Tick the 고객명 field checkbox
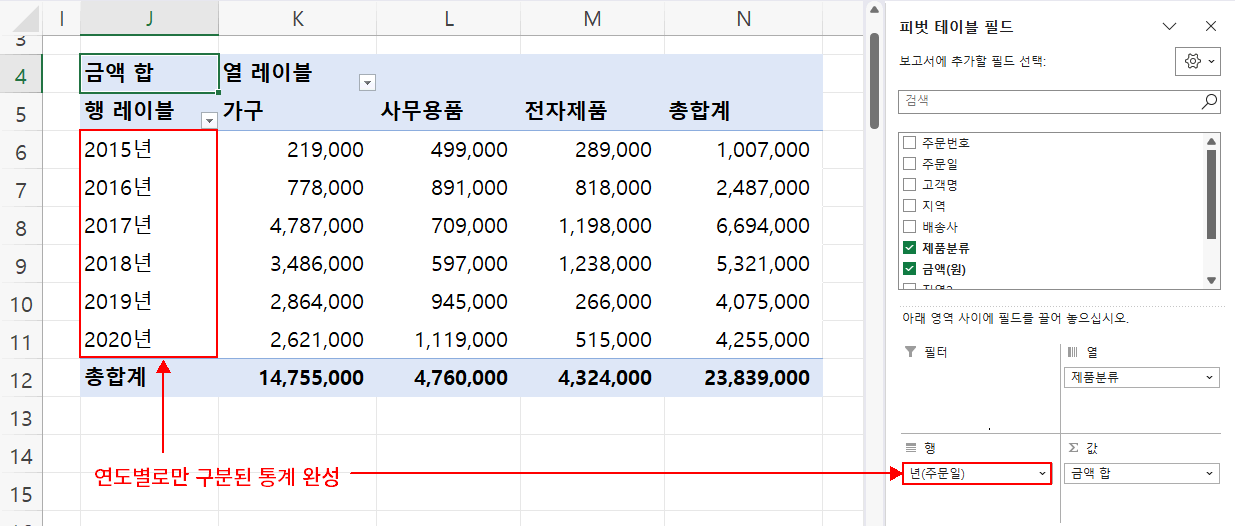This screenshot has width=1235, height=526. 910,185
